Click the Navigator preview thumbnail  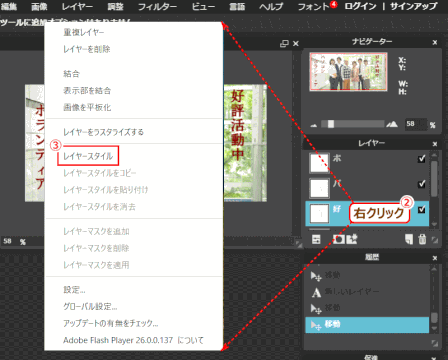click(348, 71)
